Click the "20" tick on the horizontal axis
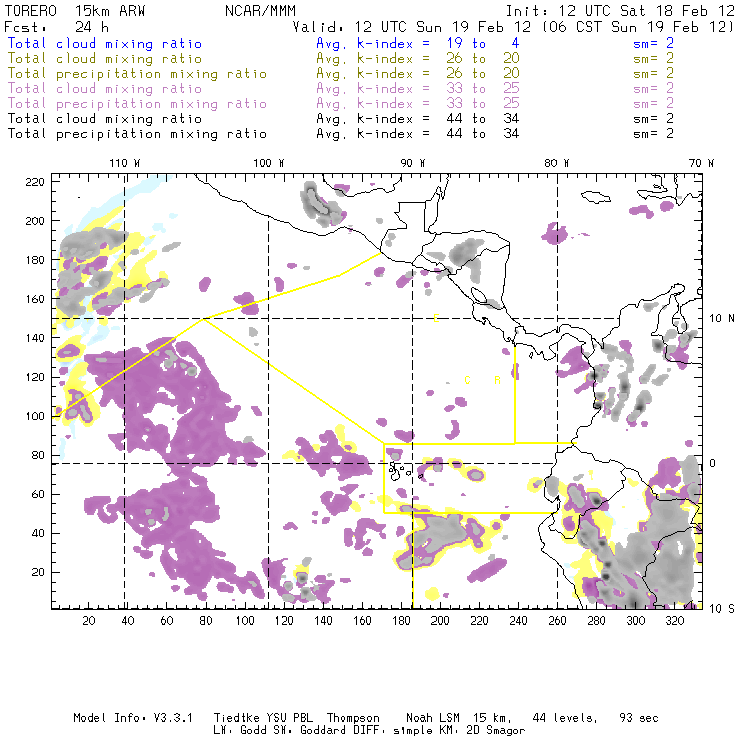 pos(89,621)
